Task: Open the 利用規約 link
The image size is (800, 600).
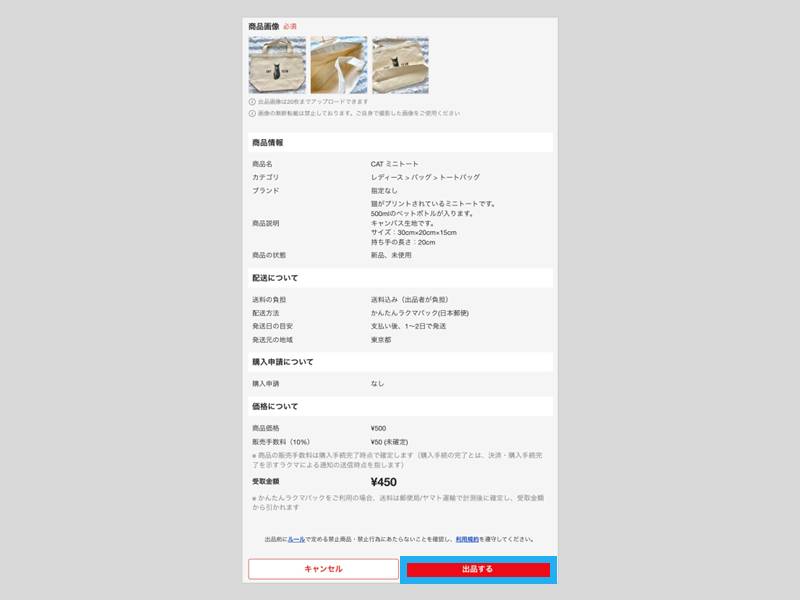Action: coord(467,539)
